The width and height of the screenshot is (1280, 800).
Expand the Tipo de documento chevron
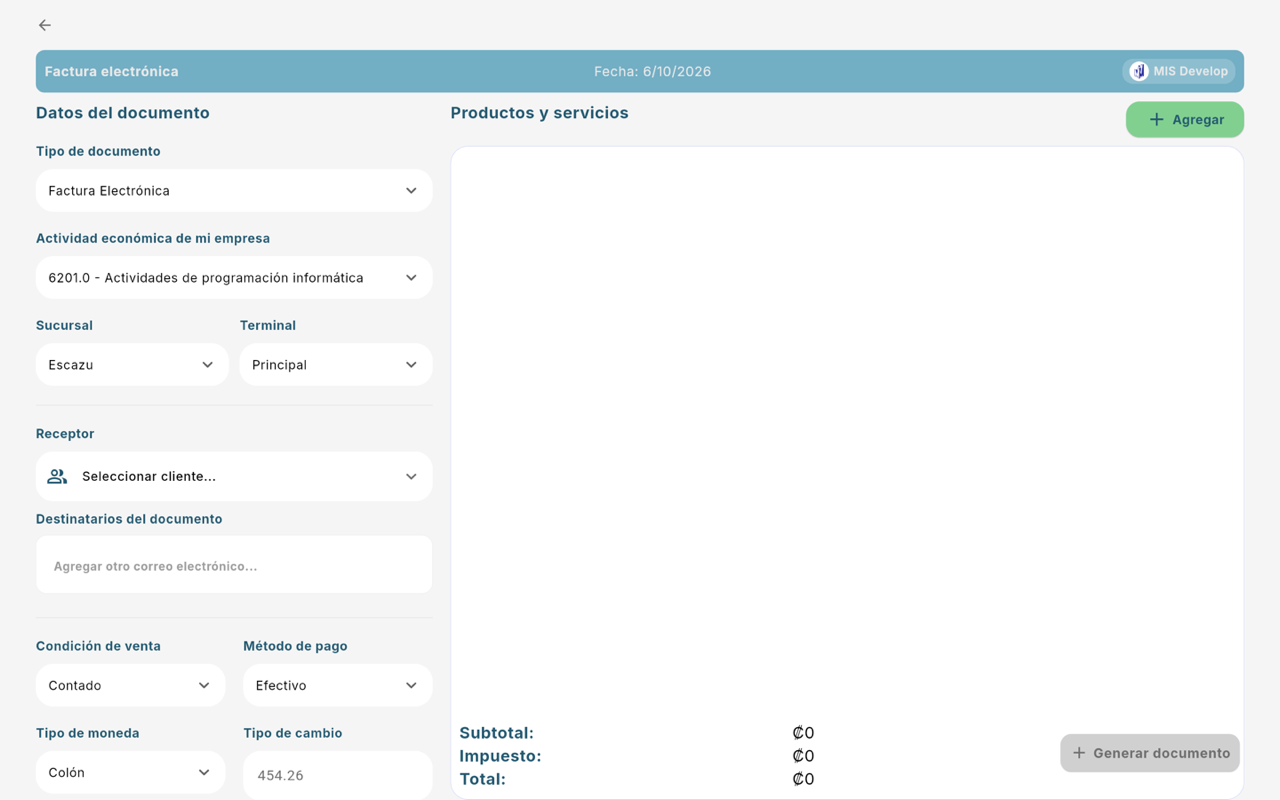point(411,190)
